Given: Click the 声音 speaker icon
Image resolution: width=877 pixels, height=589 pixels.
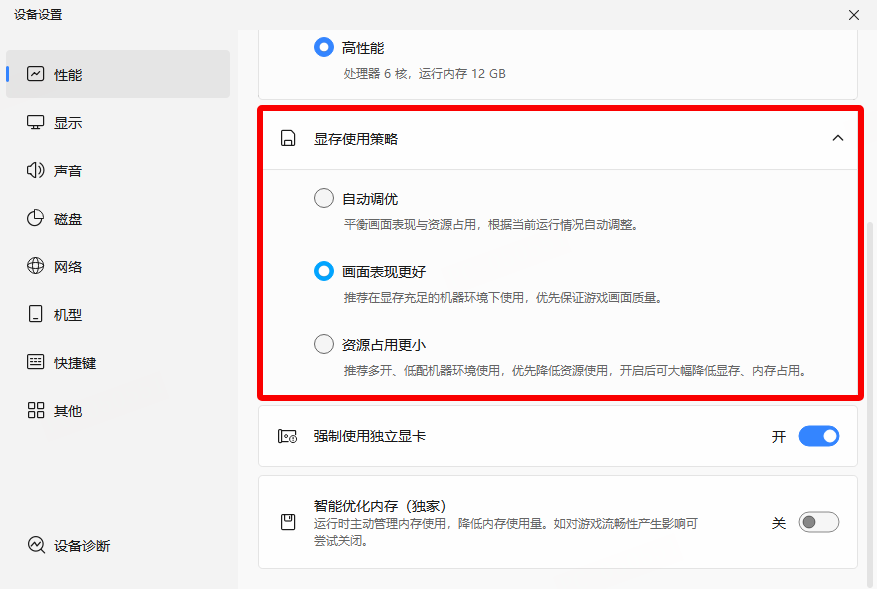Looking at the screenshot, I should [x=36, y=170].
